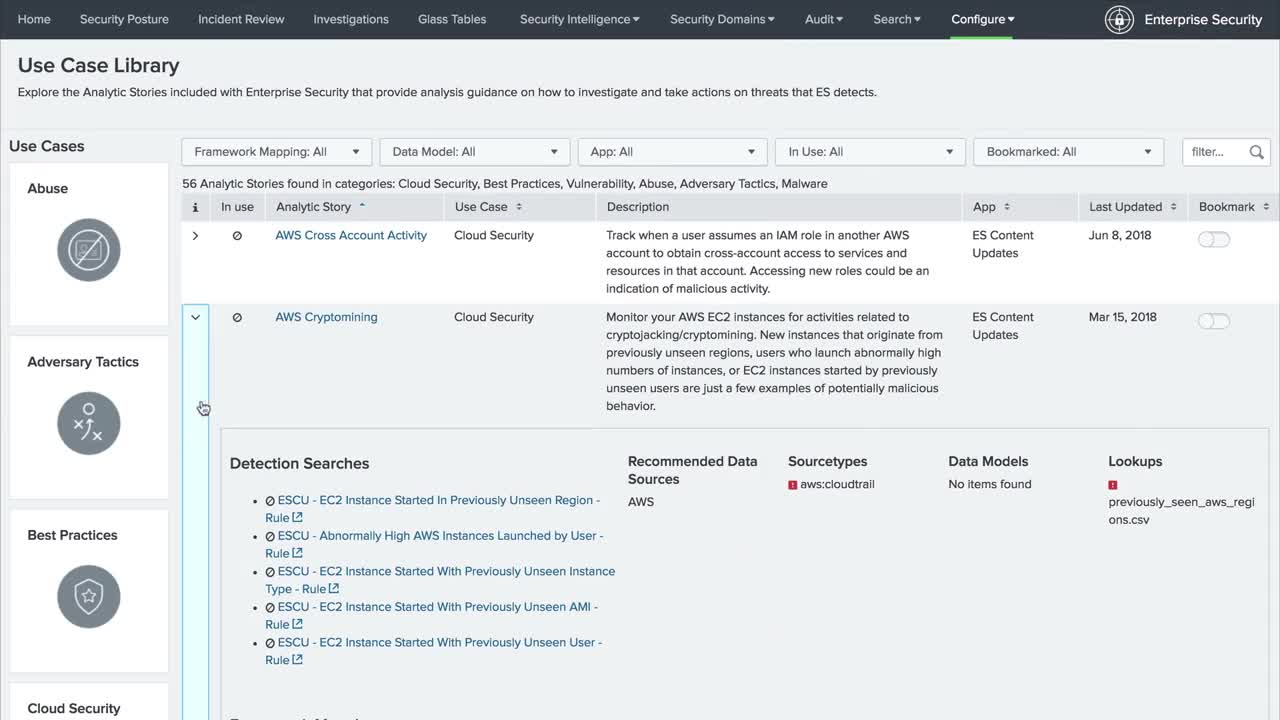Click disabled status icon beside Unseen Region rule

[270, 501]
